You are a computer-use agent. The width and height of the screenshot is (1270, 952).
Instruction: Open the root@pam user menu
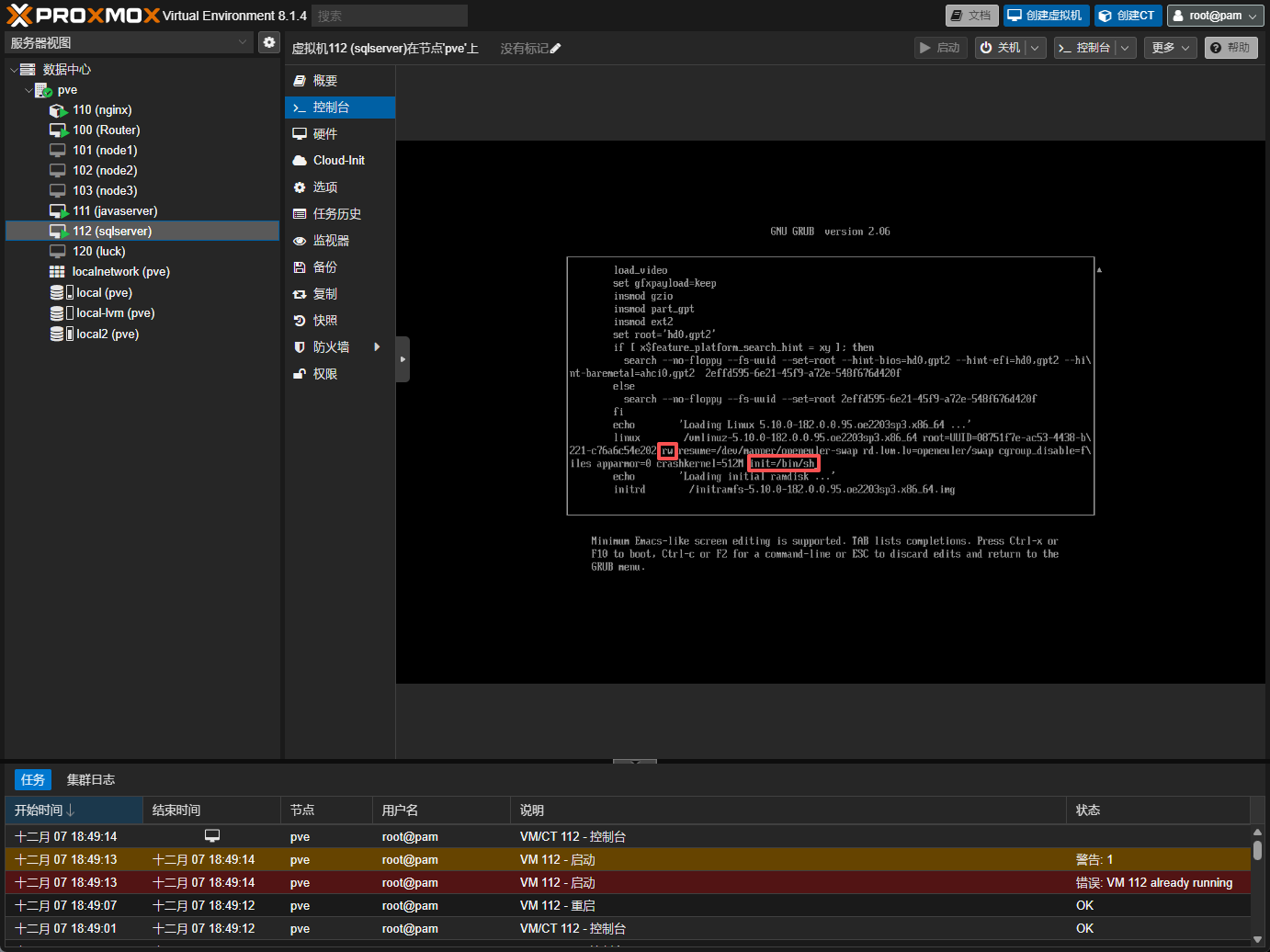[1215, 16]
